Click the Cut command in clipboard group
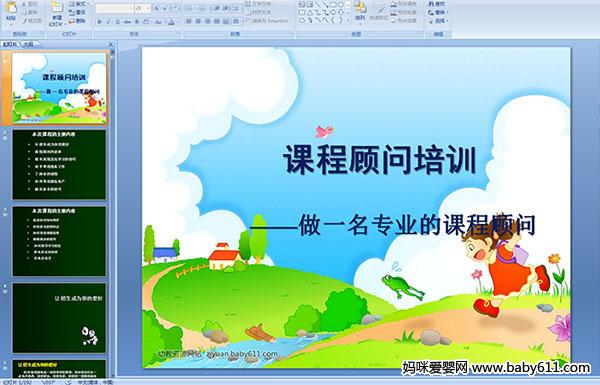Image resolution: width=600 pixels, height=385 pixels. 29,4
